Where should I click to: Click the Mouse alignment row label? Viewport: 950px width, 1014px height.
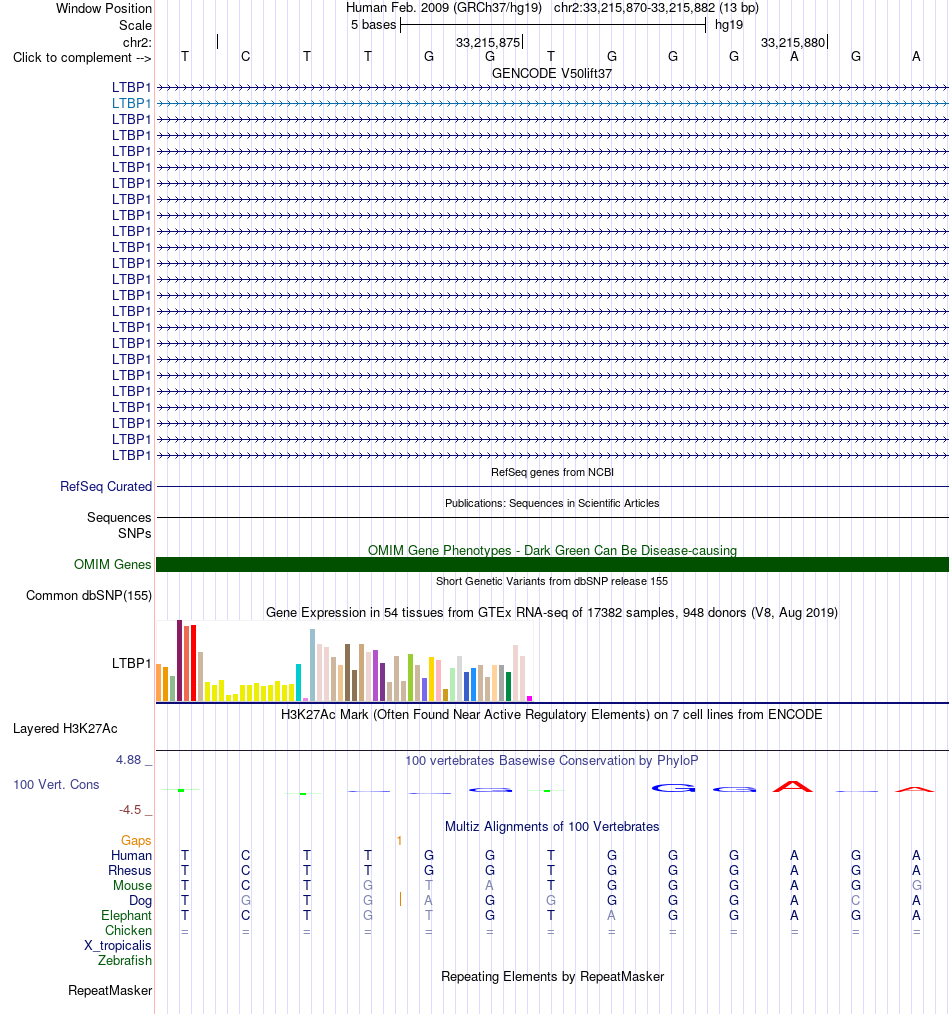[133, 885]
